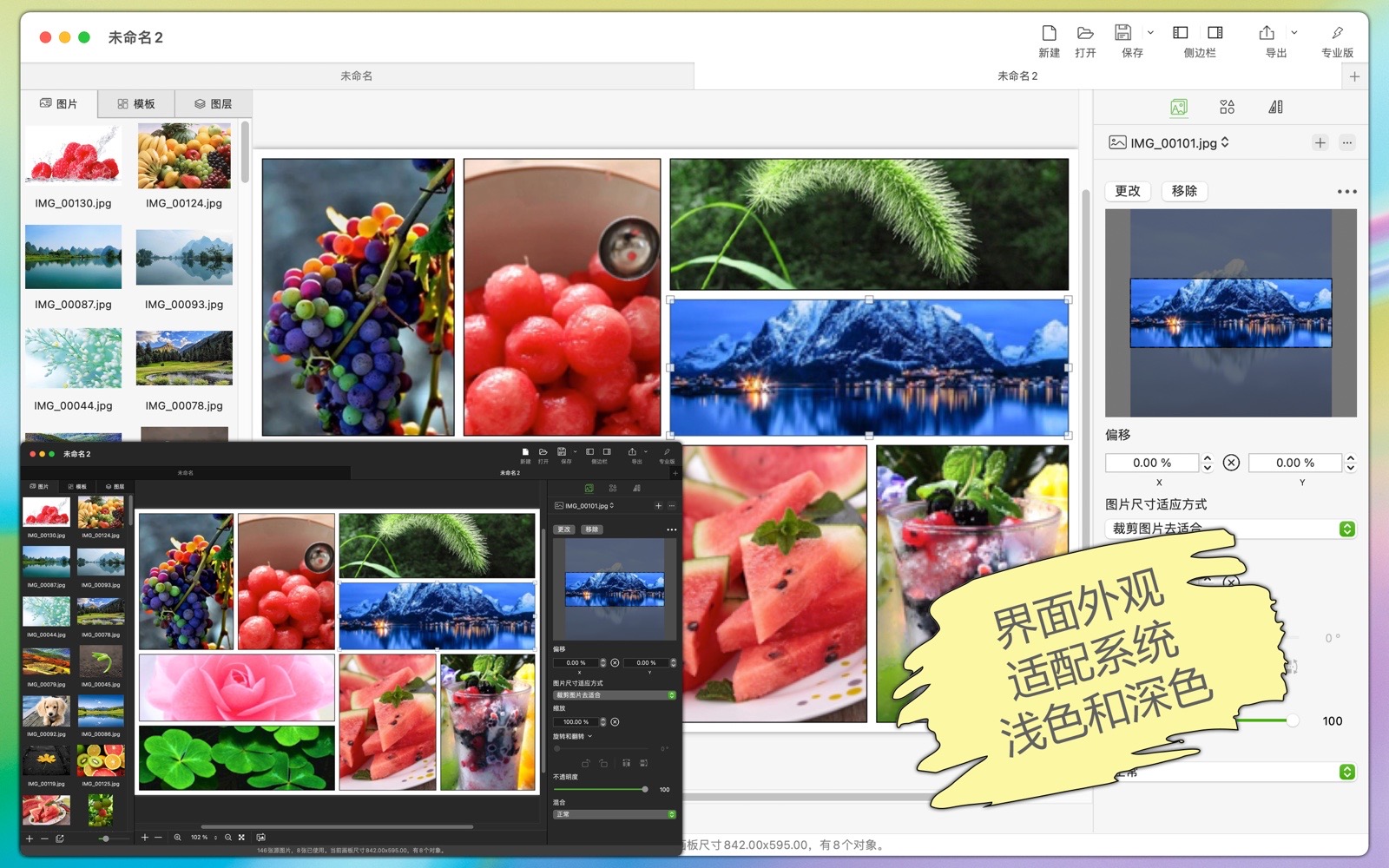Click the 保存 floppy disk icon
Image resolution: width=1389 pixels, height=868 pixels.
point(1123,34)
